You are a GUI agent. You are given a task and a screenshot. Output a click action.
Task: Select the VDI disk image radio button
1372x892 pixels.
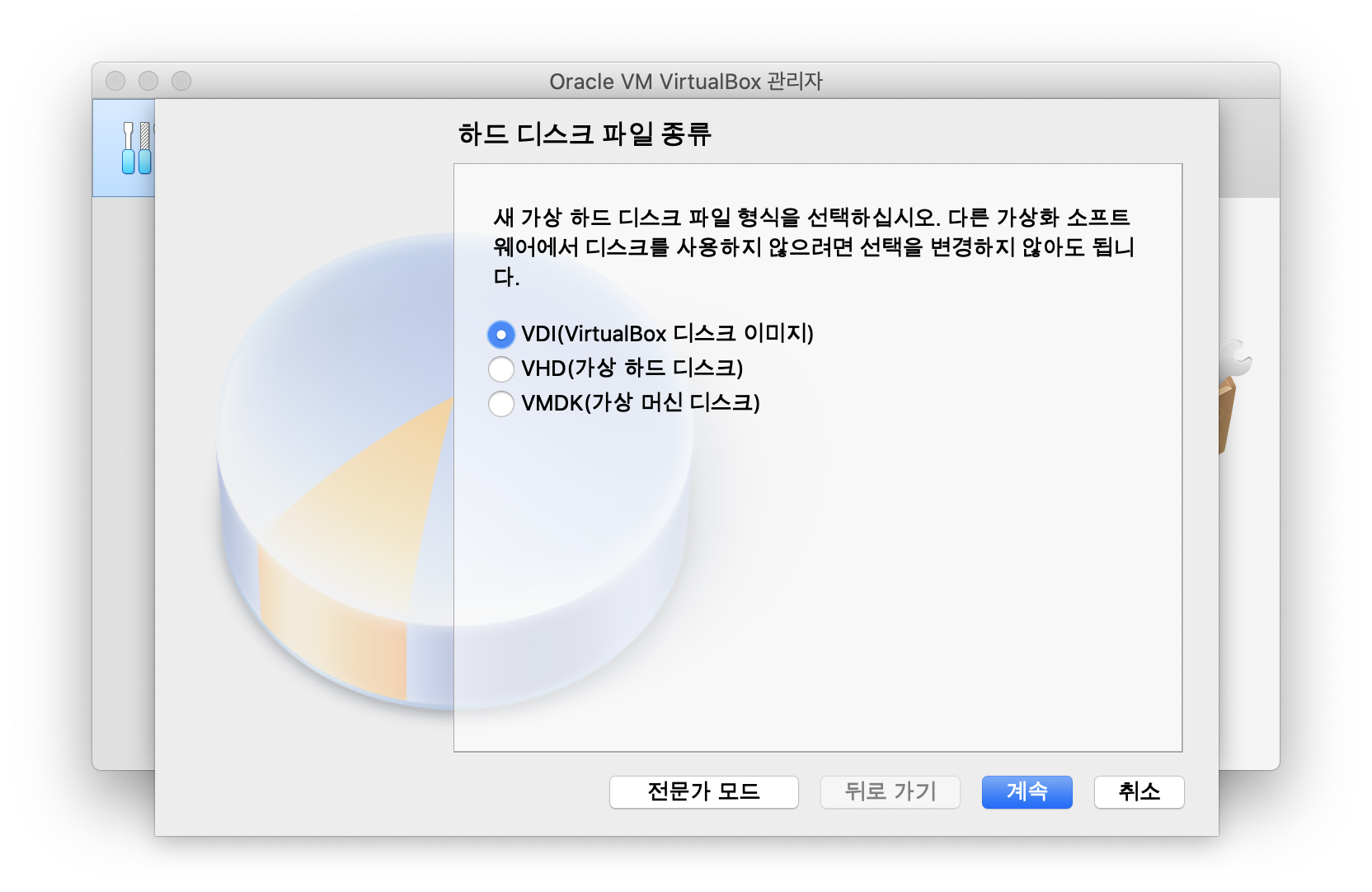click(501, 335)
